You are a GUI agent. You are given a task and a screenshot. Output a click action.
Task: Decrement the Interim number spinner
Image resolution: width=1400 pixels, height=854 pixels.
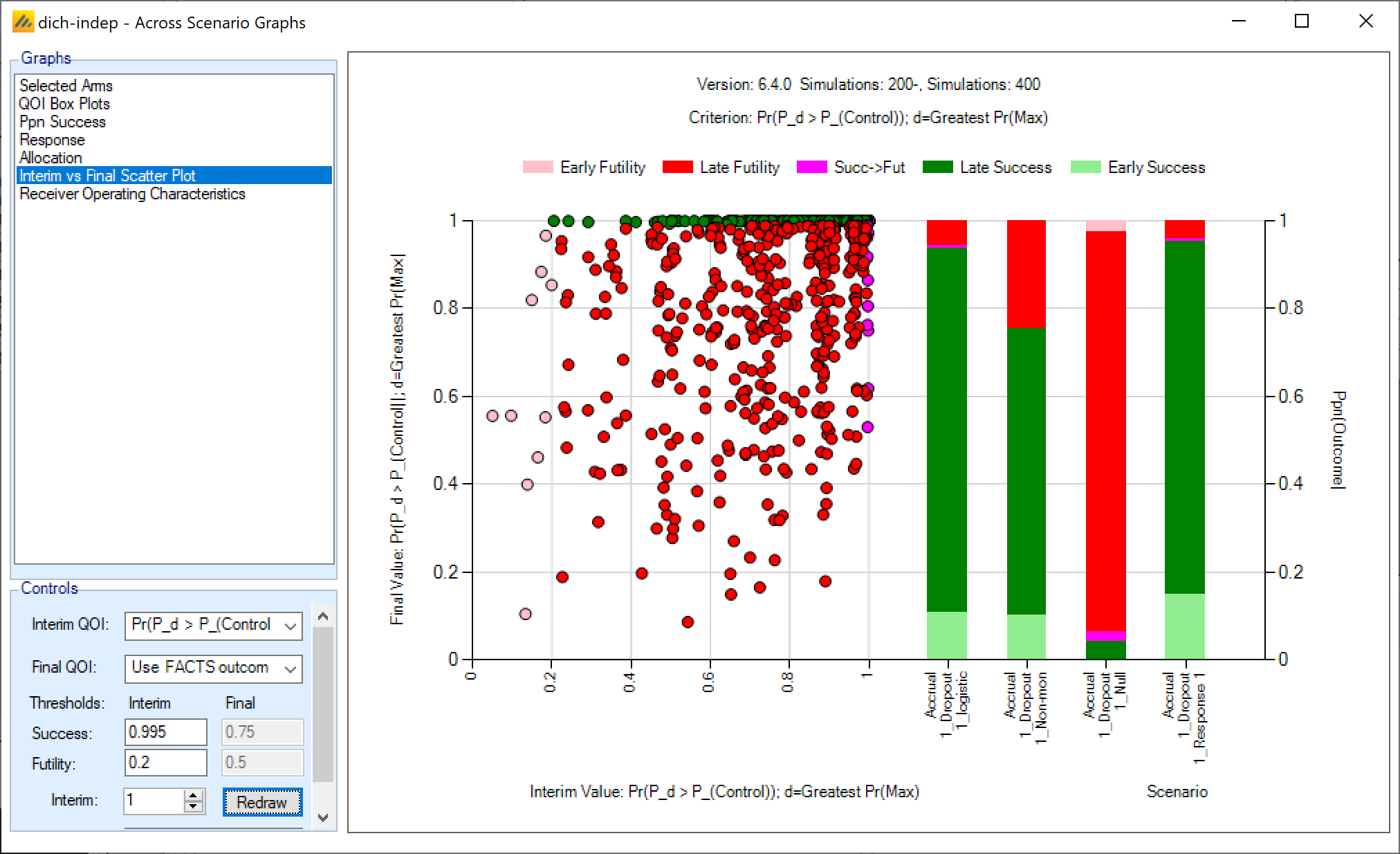[x=194, y=806]
